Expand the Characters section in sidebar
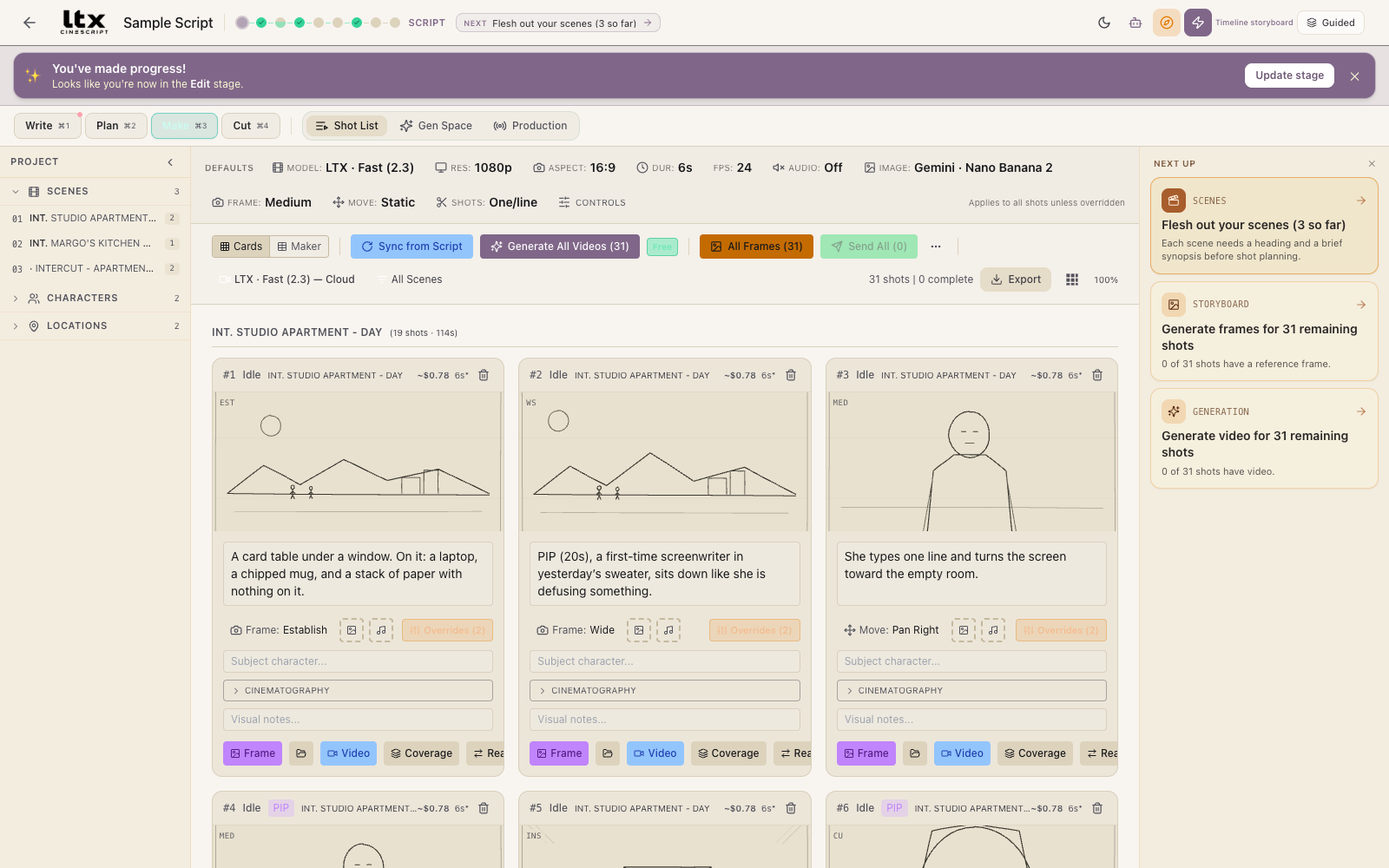Viewport: 1389px width, 868px height. [x=95, y=298]
